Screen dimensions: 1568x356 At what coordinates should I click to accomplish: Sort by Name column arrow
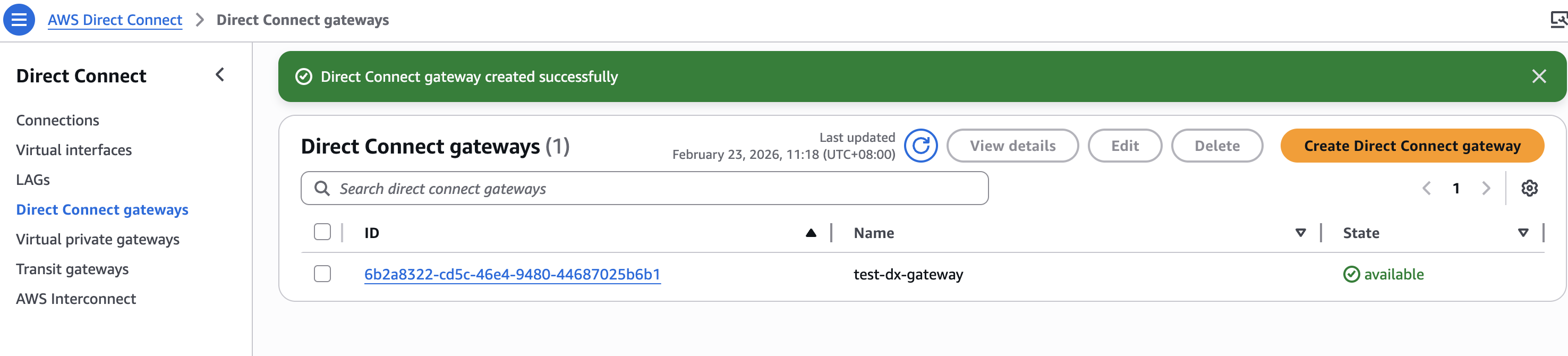coord(1300,233)
